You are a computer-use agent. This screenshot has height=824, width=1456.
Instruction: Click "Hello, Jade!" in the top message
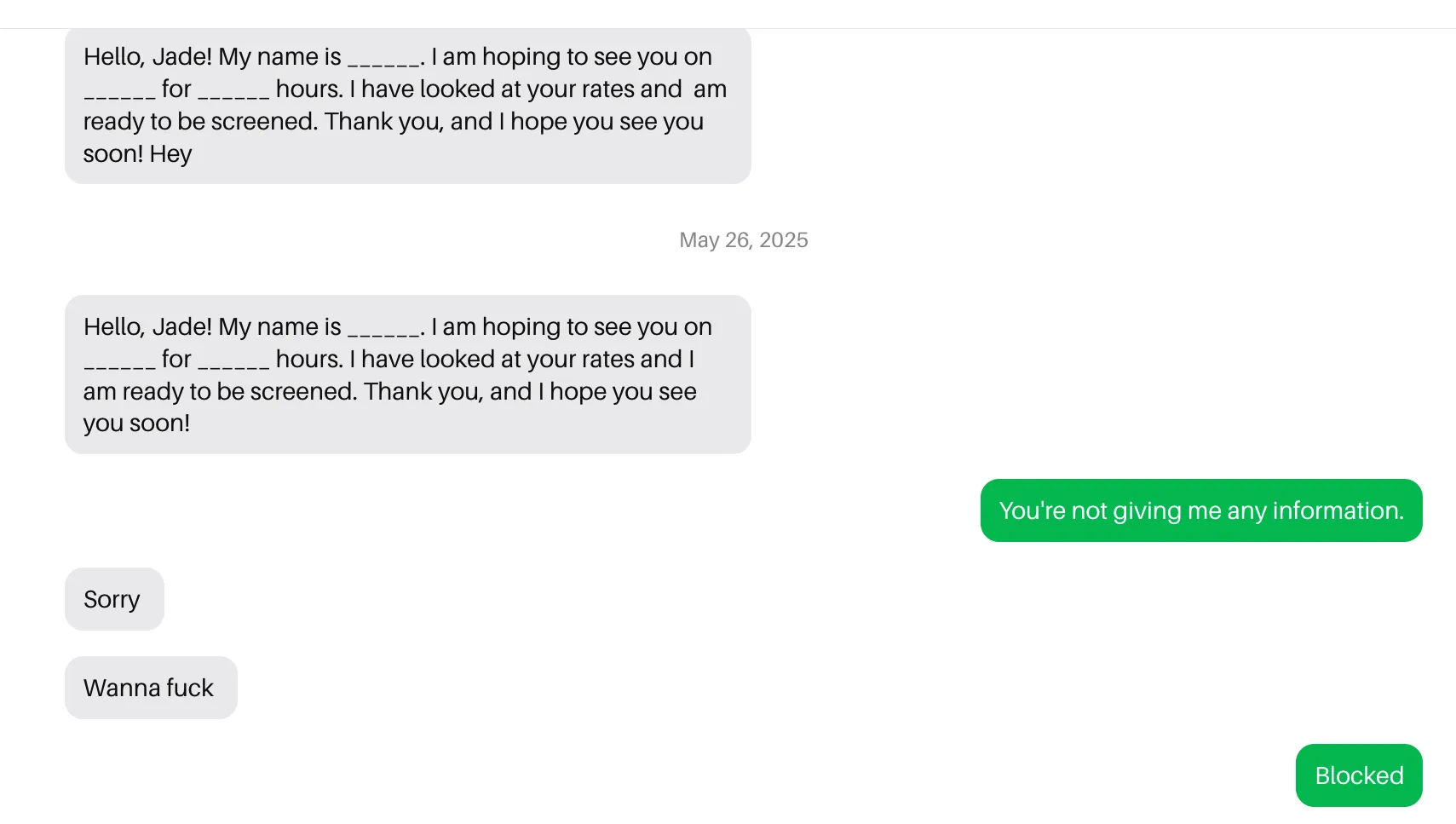tap(147, 57)
